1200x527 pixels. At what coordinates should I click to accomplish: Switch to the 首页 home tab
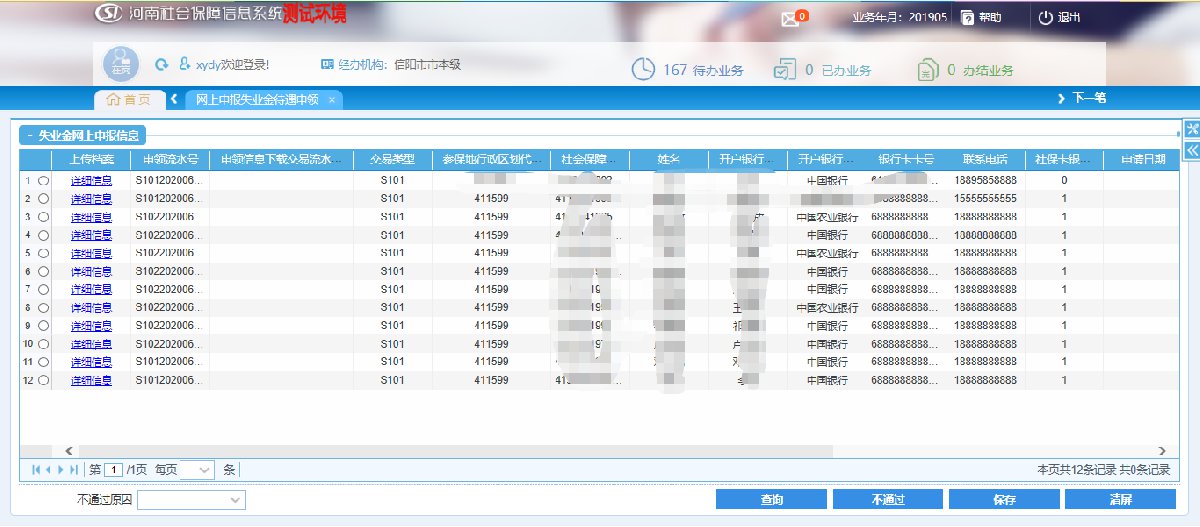pos(129,99)
